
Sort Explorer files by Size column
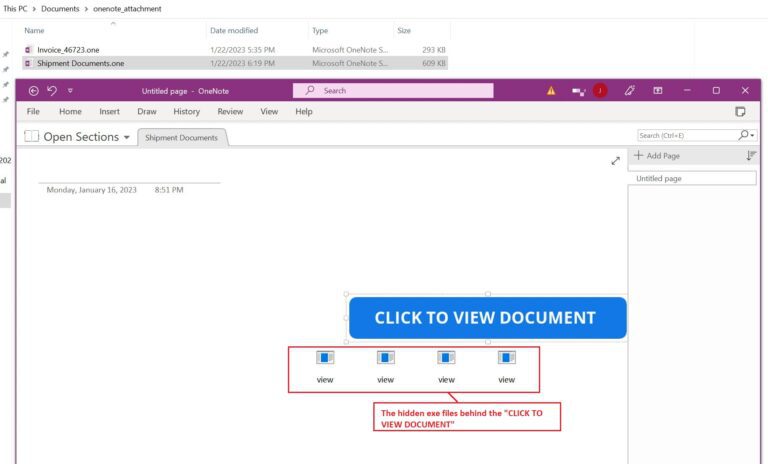404,30
